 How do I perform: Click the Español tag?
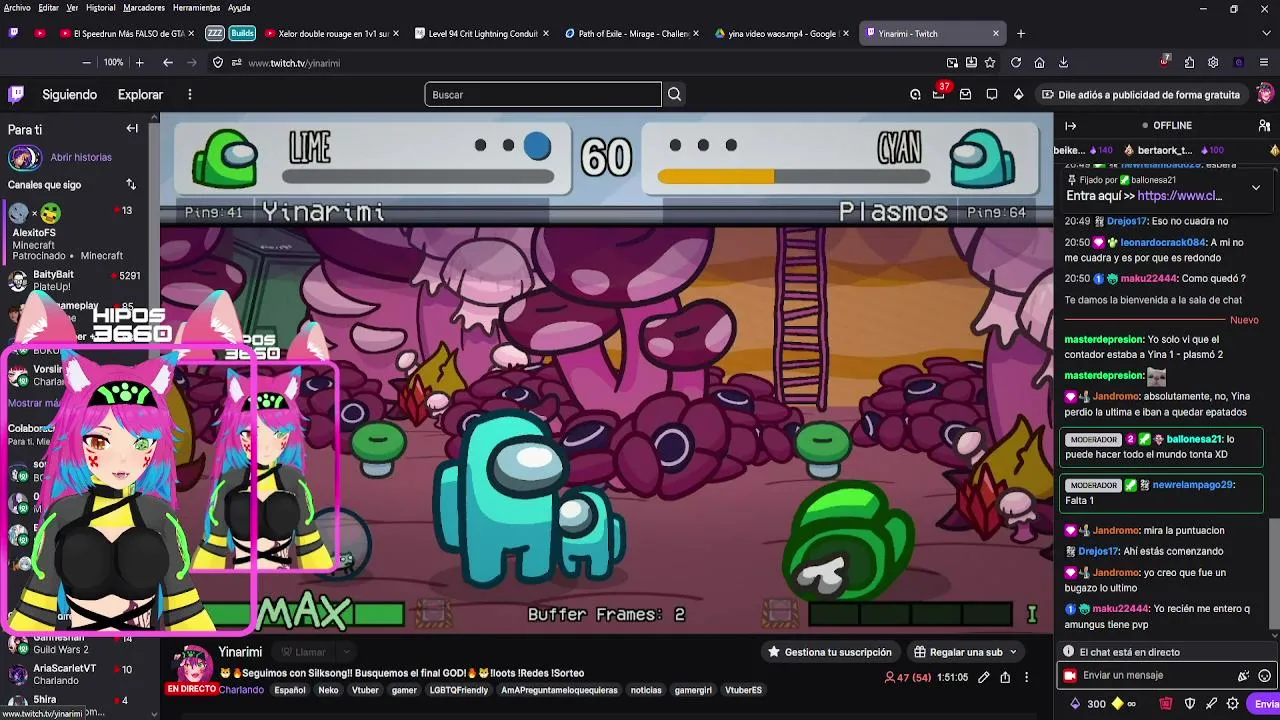coord(290,690)
